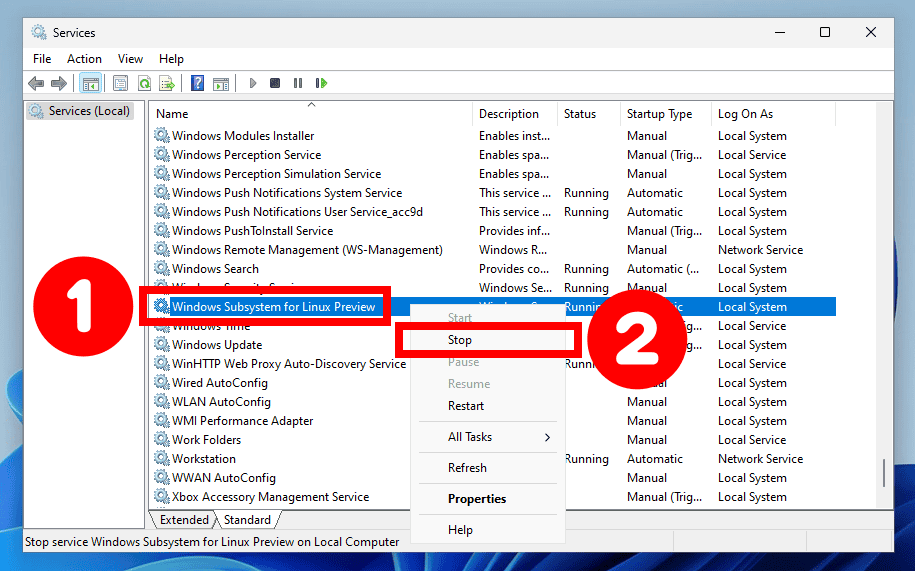Expand the All Tasks submenu

click(x=487, y=437)
